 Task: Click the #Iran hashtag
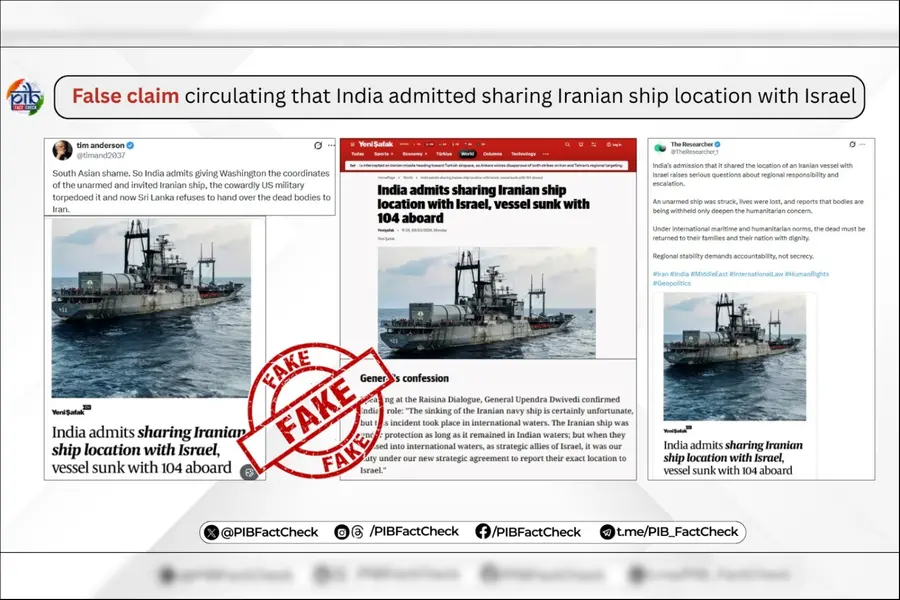(660, 274)
